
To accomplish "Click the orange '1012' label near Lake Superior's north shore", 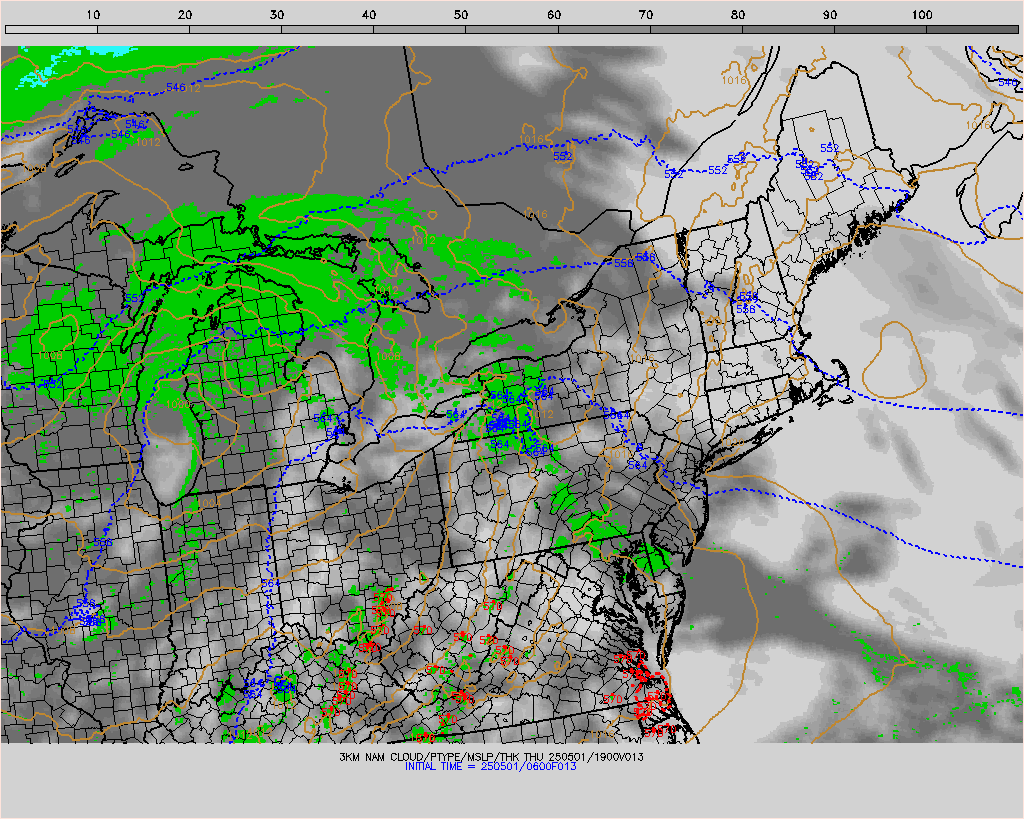I will pyautogui.click(x=148, y=142).
